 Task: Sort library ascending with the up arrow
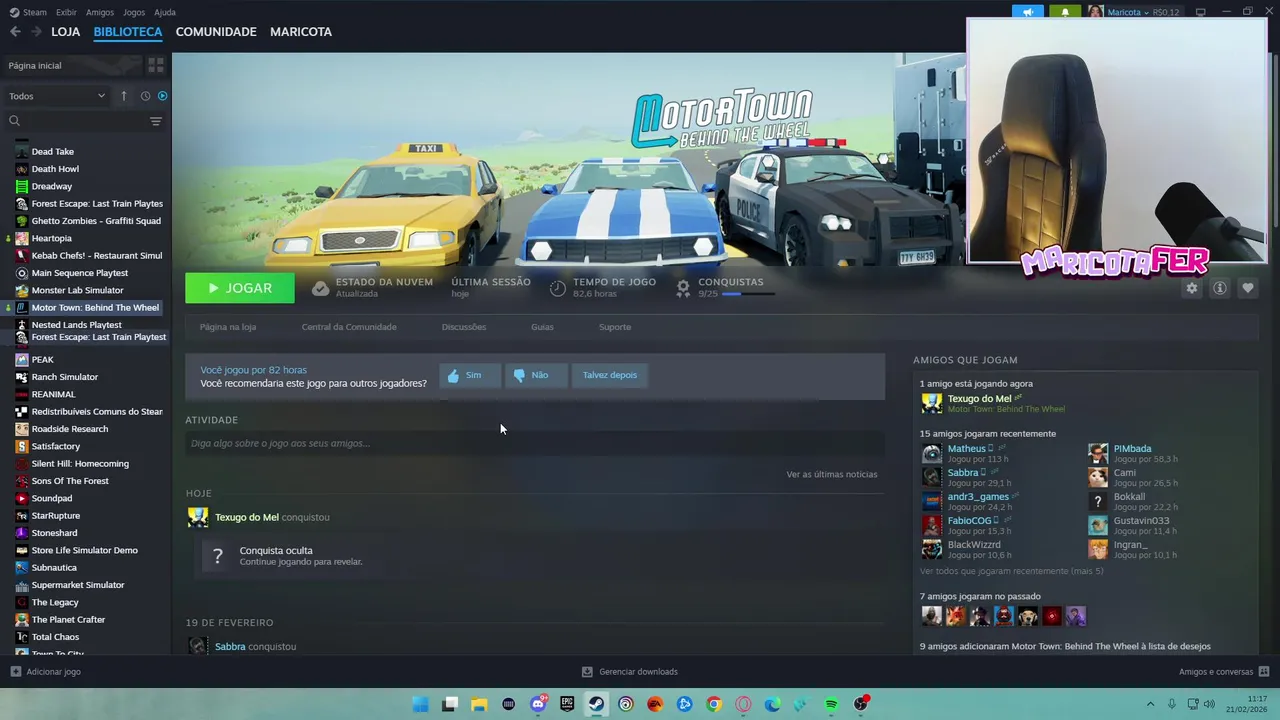(124, 96)
